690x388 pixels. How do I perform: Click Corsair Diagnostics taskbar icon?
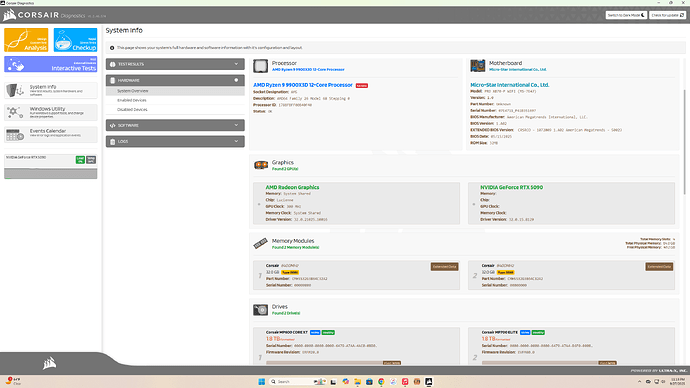[x=429, y=381]
